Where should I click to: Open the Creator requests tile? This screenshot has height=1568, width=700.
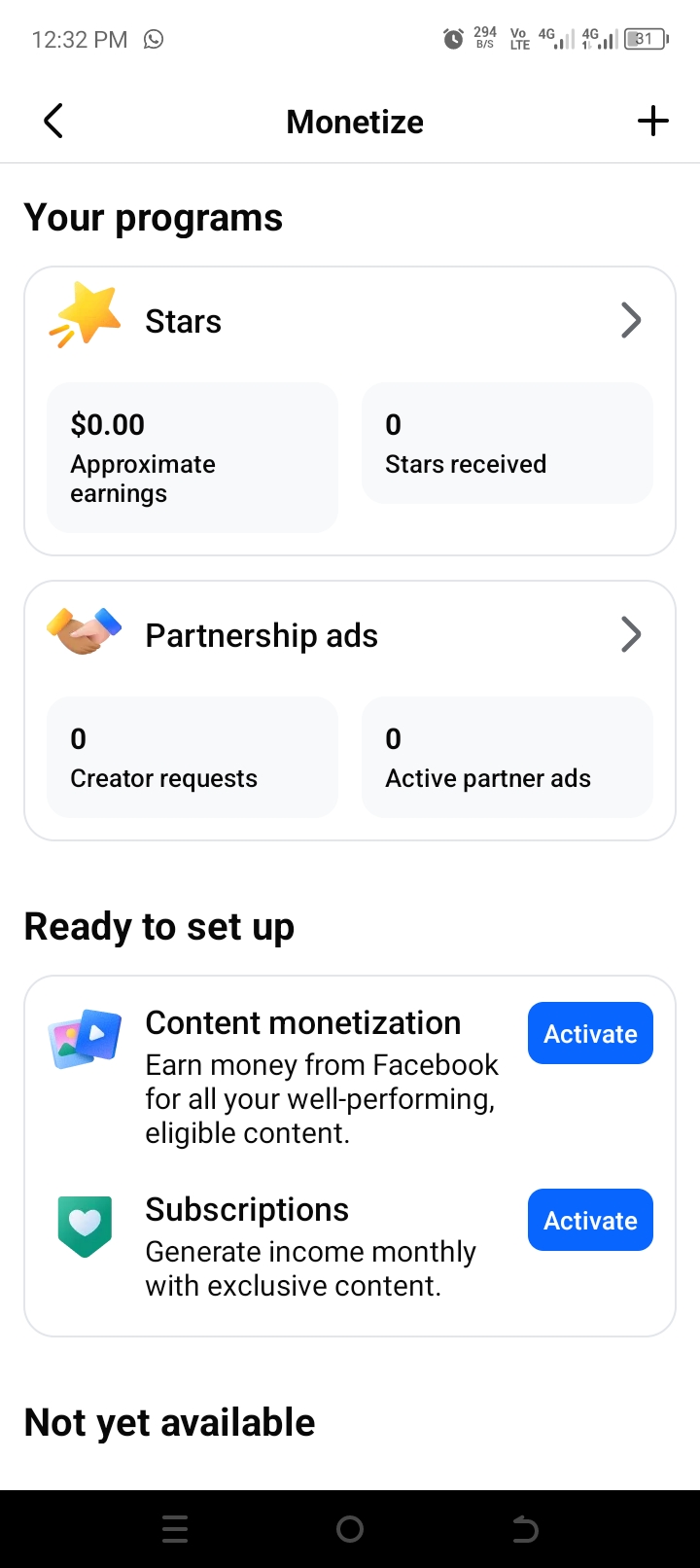[x=192, y=757]
